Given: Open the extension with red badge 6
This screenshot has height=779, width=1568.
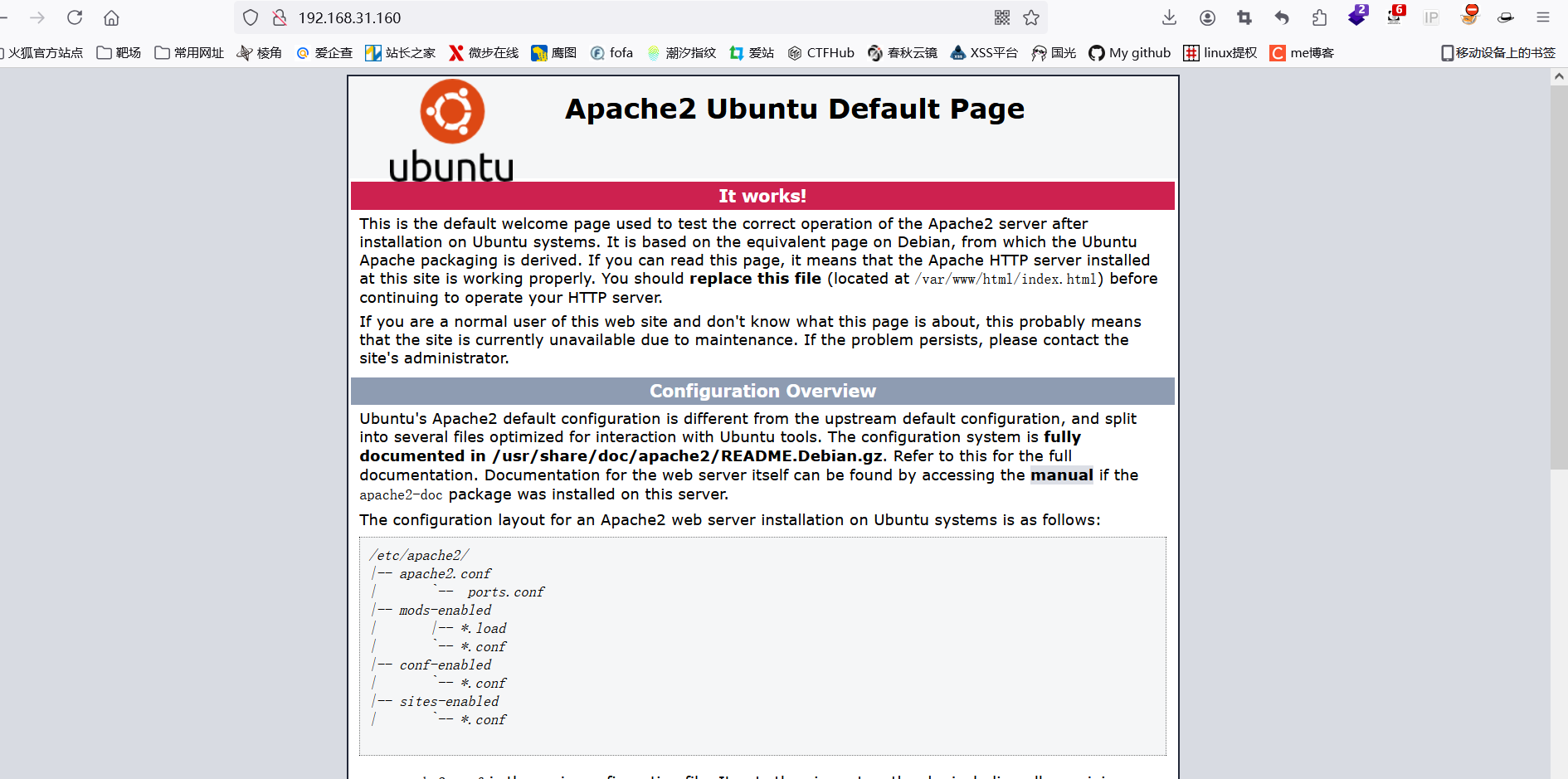Looking at the screenshot, I should pyautogui.click(x=1395, y=16).
